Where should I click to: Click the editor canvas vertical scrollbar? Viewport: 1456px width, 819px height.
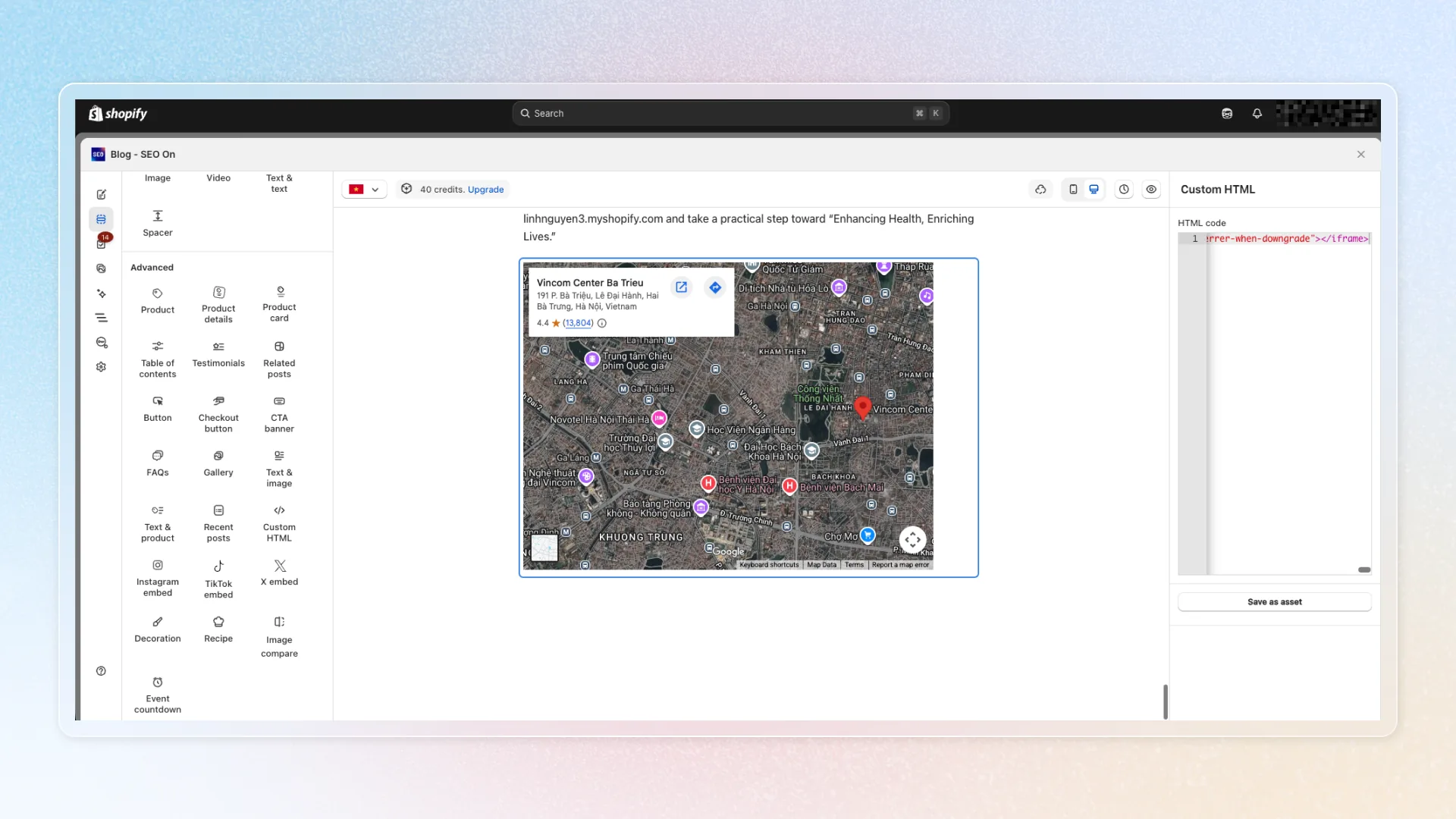coord(1166,701)
